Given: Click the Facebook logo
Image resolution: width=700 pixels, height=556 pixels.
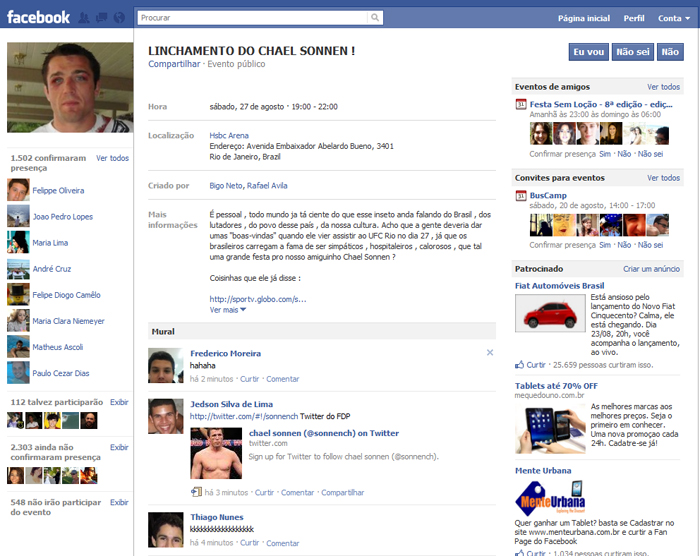Looking at the screenshot, I should (38, 17).
